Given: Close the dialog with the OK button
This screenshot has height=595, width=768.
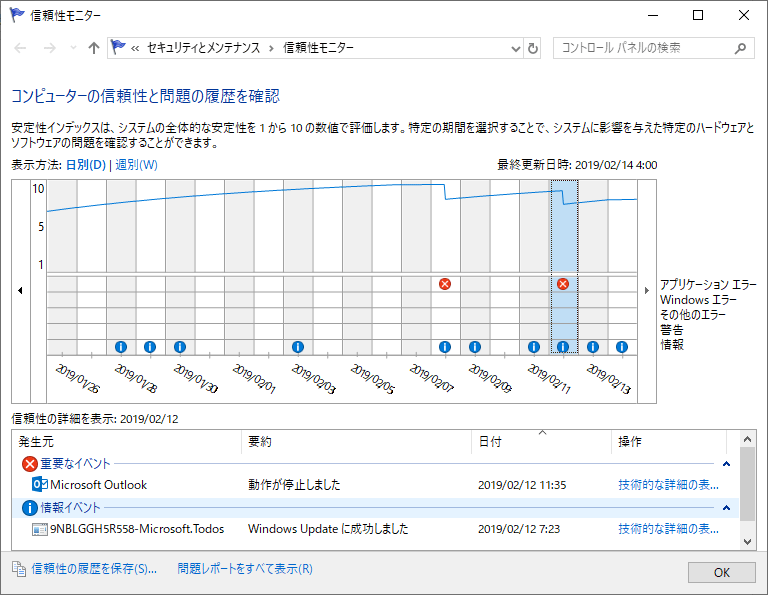Looking at the screenshot, I should pos(721,572).
